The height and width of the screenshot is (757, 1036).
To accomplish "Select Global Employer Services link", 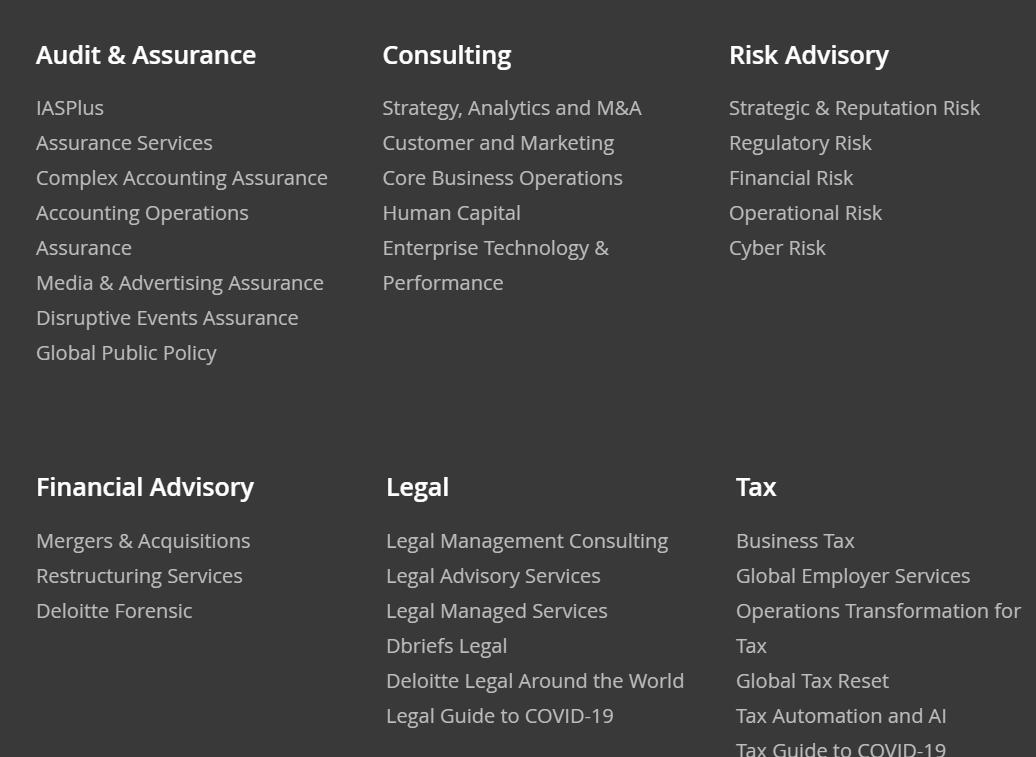I will pos(853,576).
